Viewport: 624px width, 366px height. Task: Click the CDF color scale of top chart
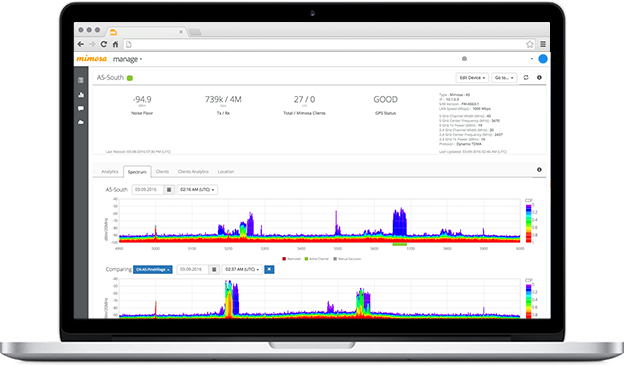click(528, 224)
